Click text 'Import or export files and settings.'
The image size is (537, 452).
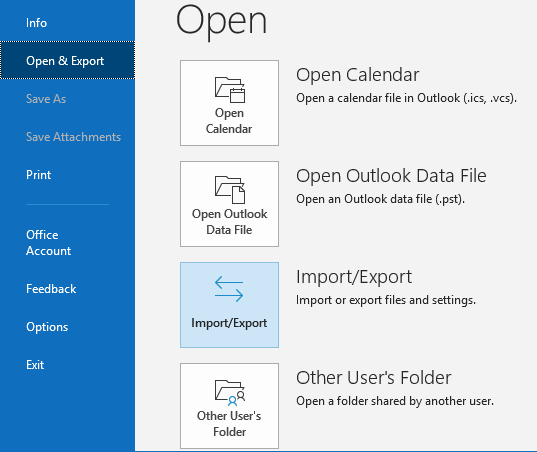click(x=386, y=300)
